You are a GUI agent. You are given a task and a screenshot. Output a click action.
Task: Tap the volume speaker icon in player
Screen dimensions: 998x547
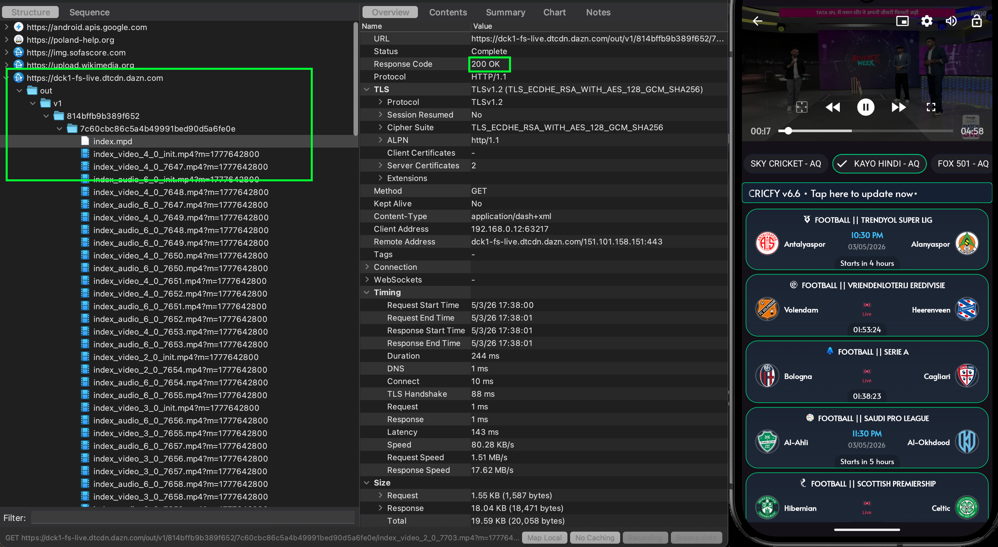coord(951,21)
